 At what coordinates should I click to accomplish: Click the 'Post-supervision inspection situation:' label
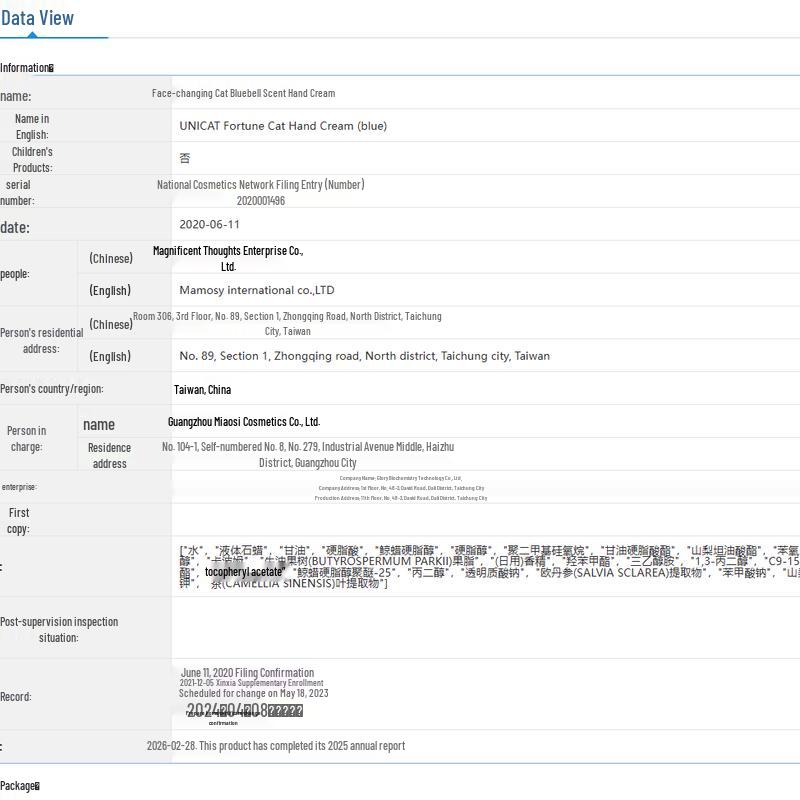(x=59, y=630)
